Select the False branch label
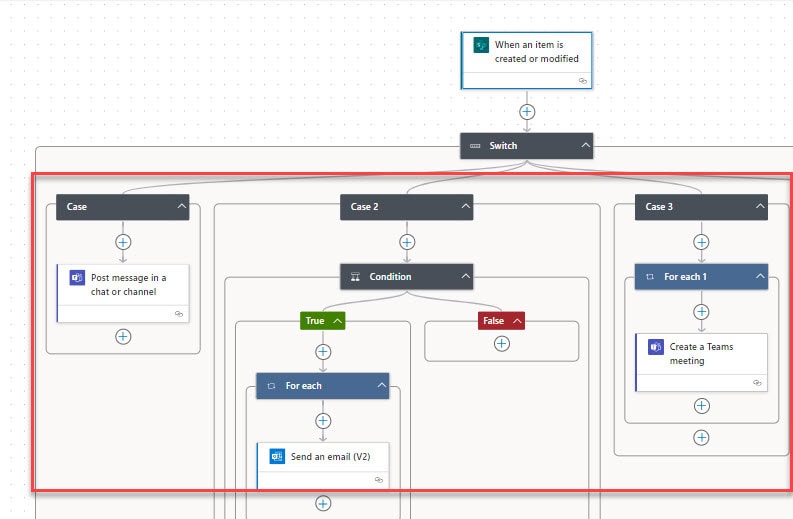The image size is (793, 519). click(x=493, y=321)
